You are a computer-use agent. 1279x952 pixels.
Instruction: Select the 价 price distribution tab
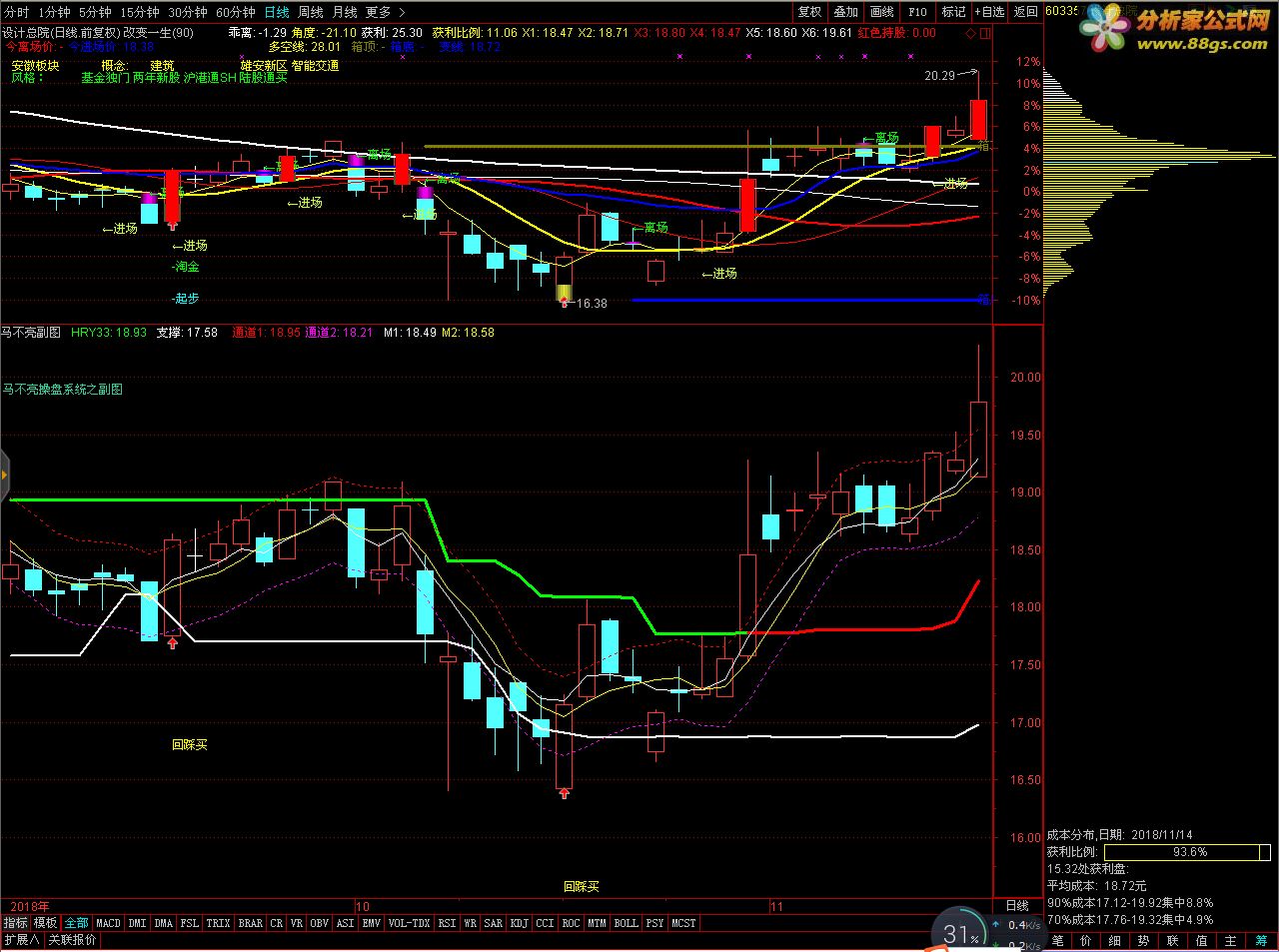1087,941
